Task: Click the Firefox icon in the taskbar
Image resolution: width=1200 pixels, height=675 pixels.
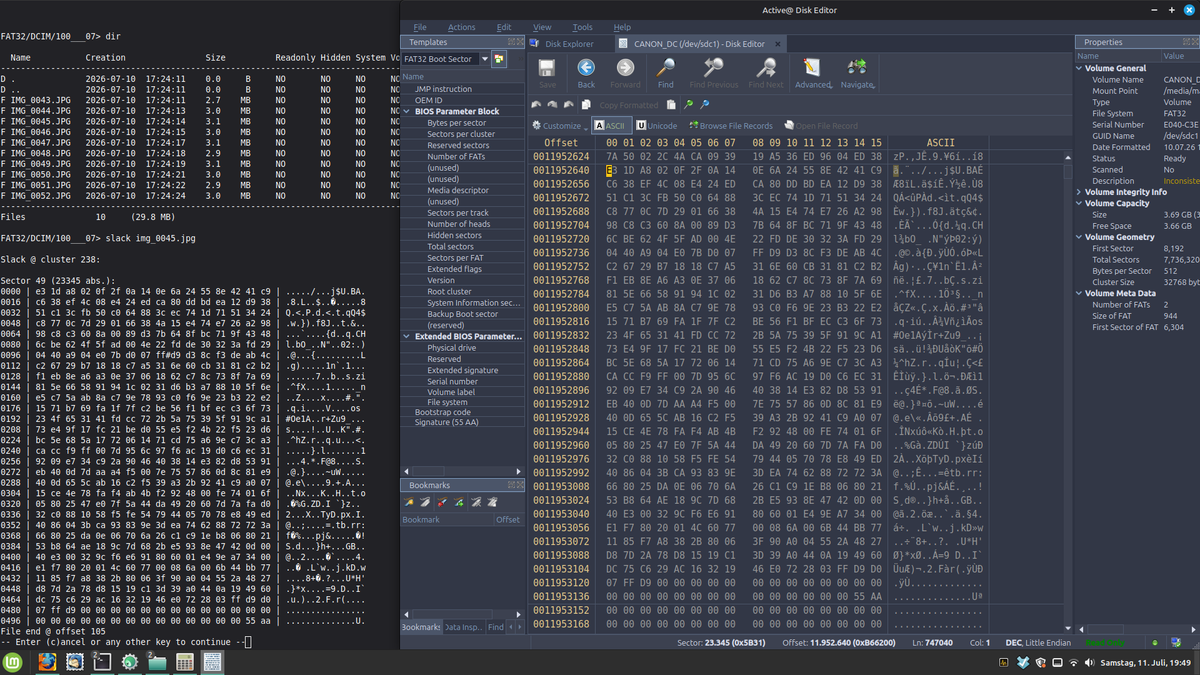Action: (47, 662)
